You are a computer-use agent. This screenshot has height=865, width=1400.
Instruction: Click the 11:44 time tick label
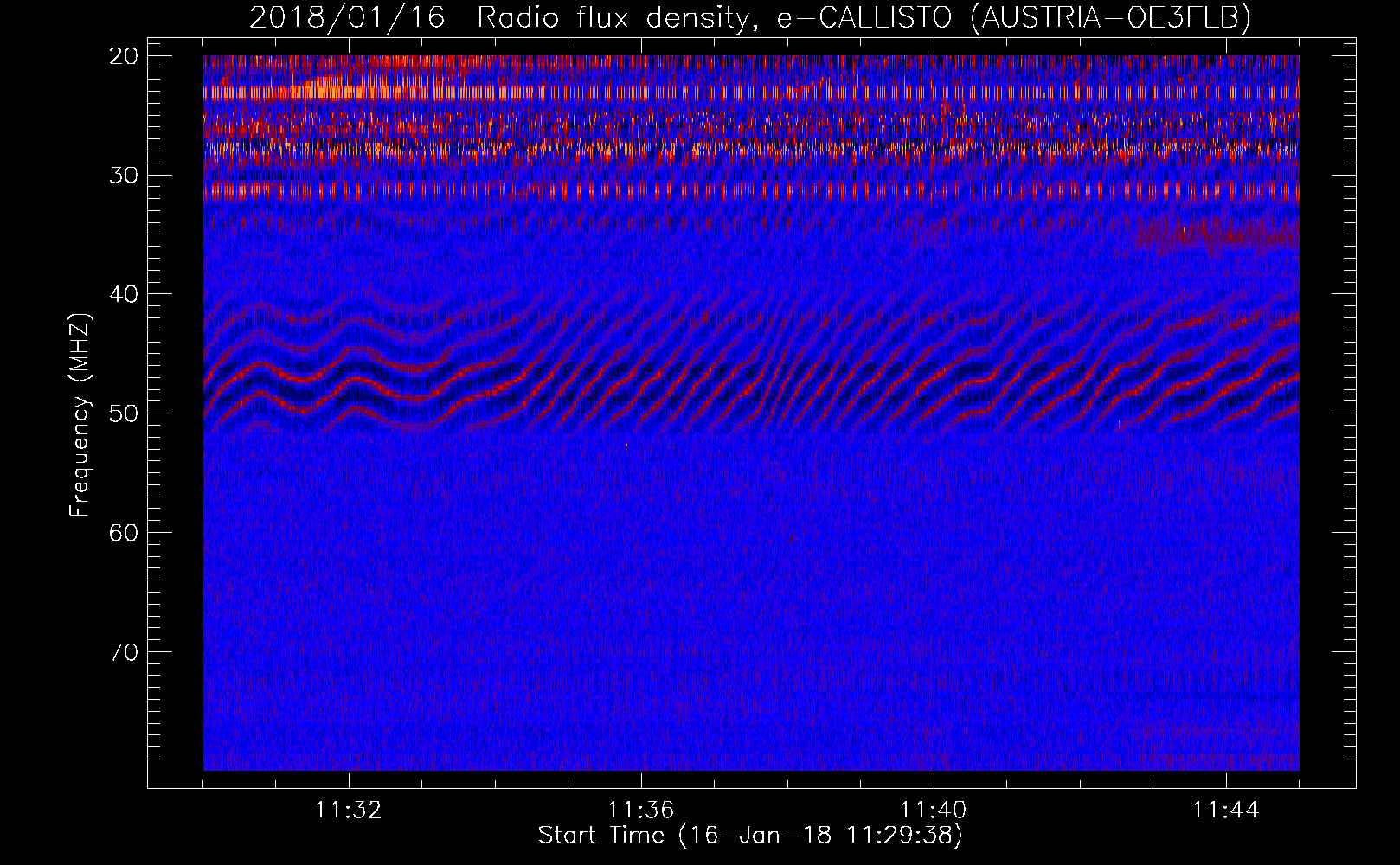[x=1226, y=811]
